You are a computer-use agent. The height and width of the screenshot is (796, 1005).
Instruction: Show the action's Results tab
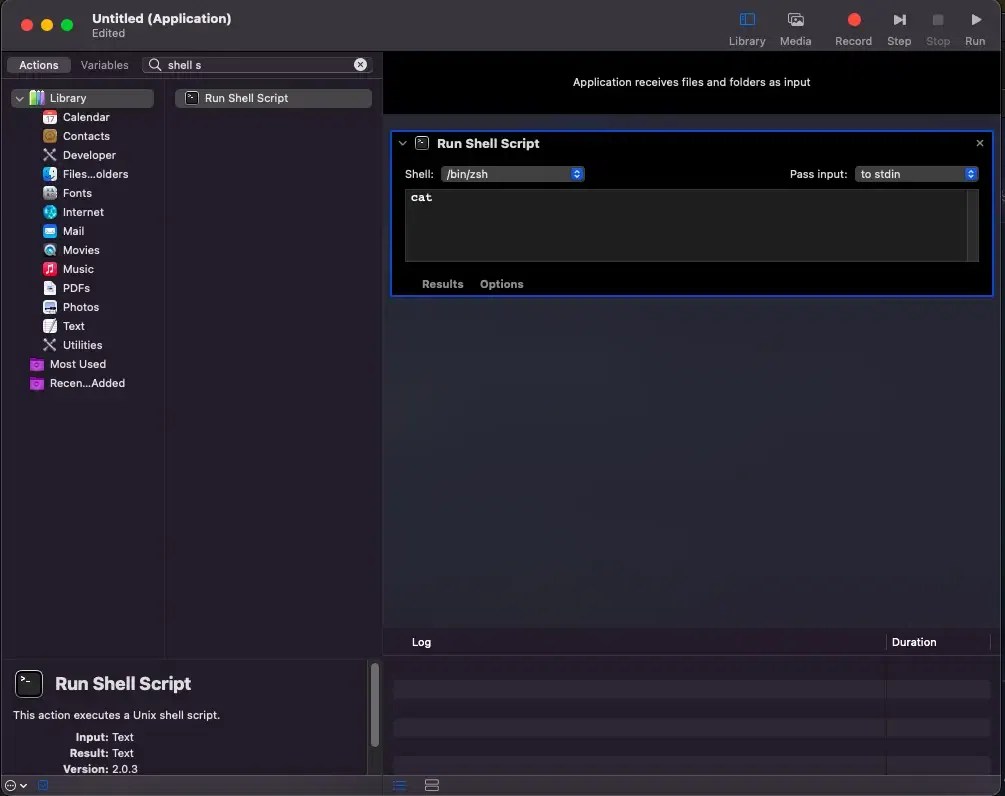442,284
